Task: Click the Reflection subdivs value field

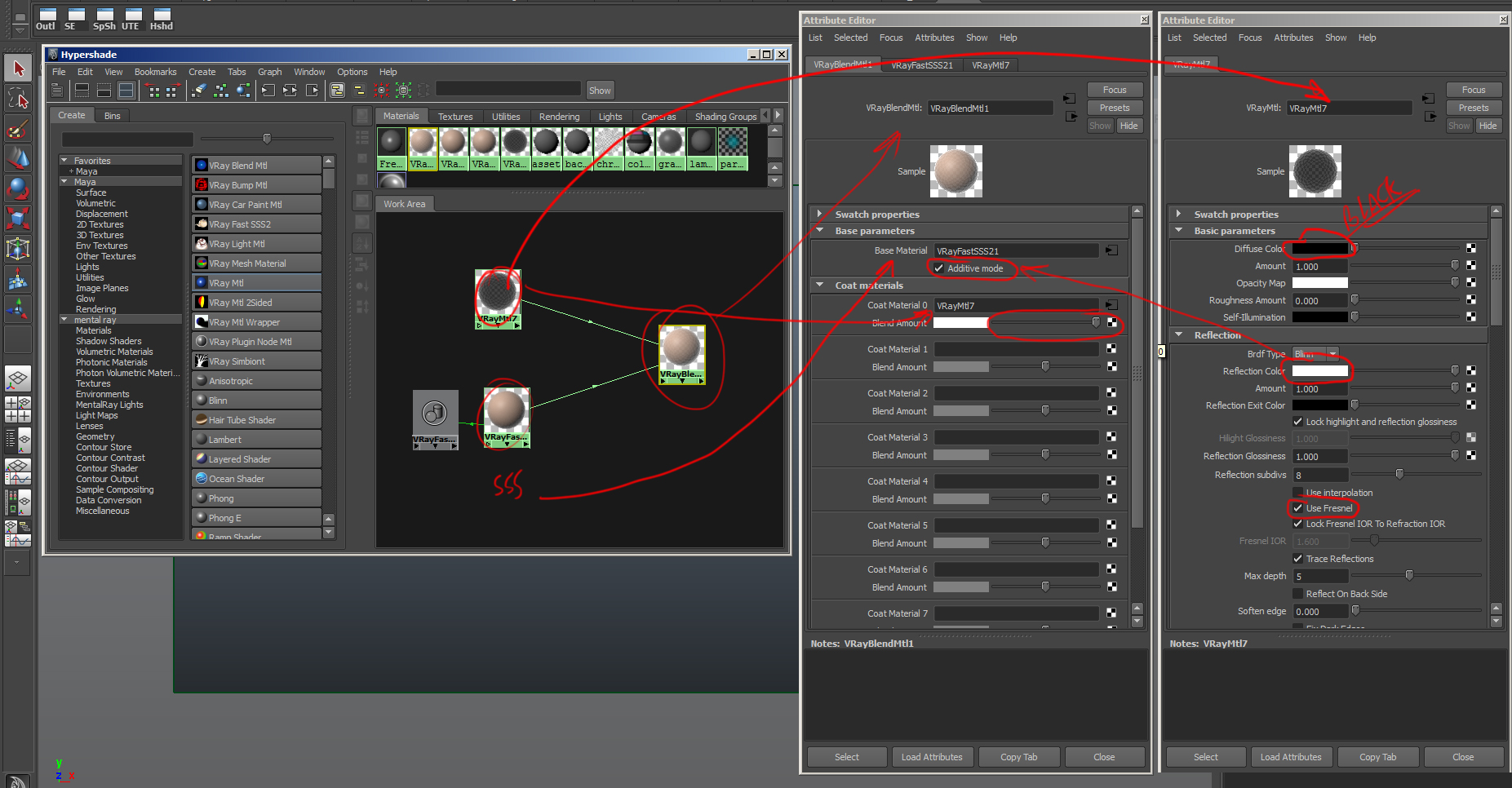Action: click(x=1320, y=475)
